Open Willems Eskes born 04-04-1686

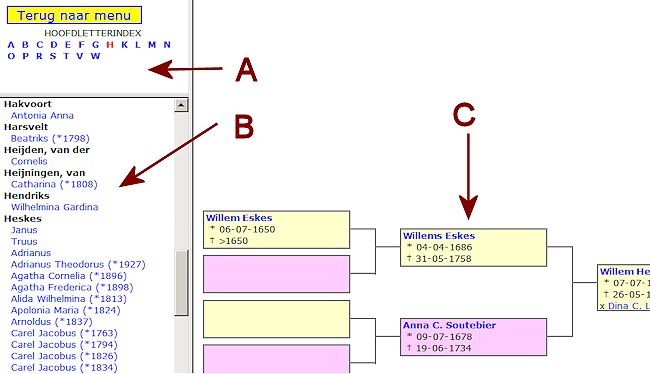(x=439, y=236)
